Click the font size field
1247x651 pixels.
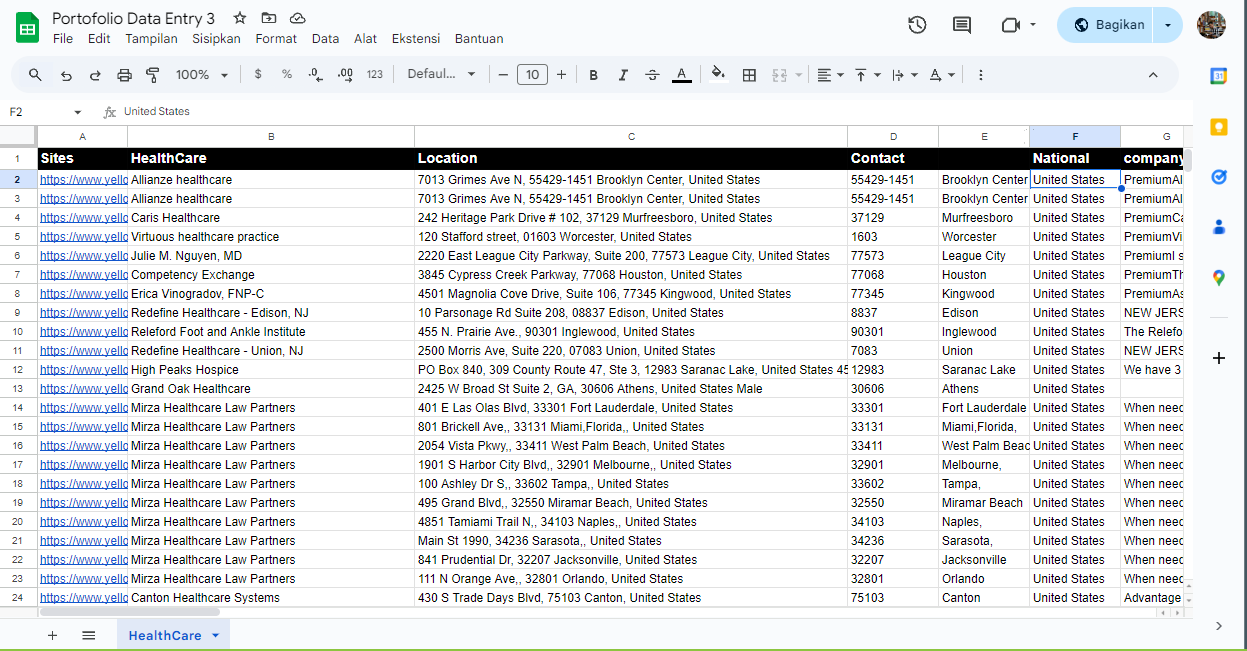532,75
